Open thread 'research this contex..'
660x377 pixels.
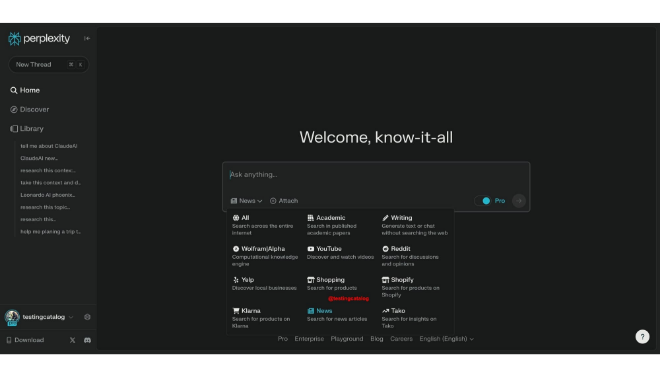48,170
